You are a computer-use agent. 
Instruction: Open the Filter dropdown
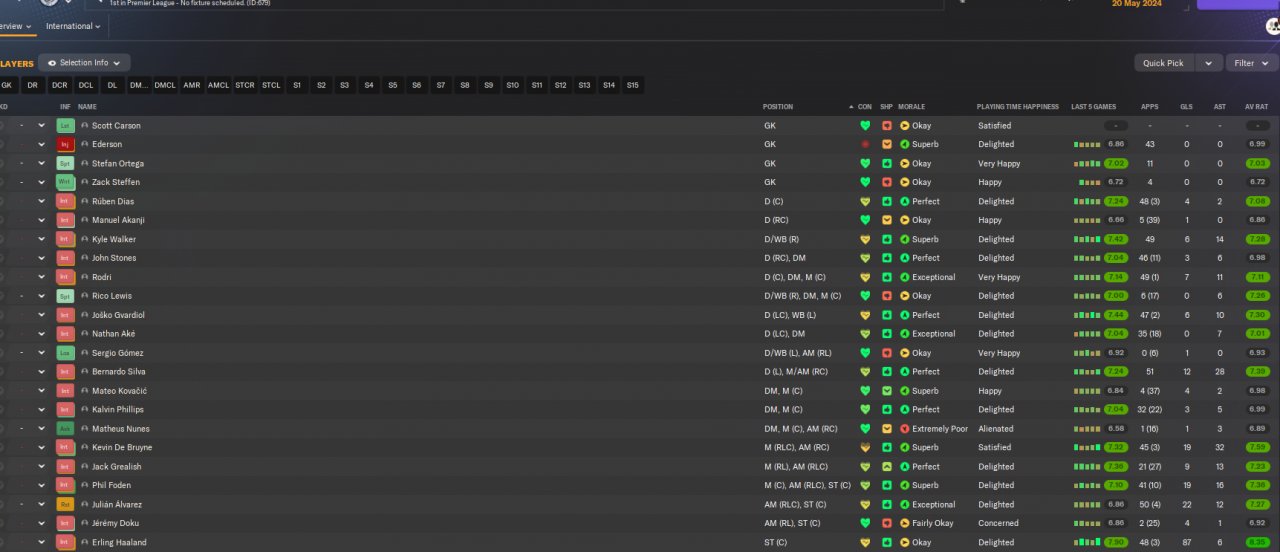(x=1252, y=63)
